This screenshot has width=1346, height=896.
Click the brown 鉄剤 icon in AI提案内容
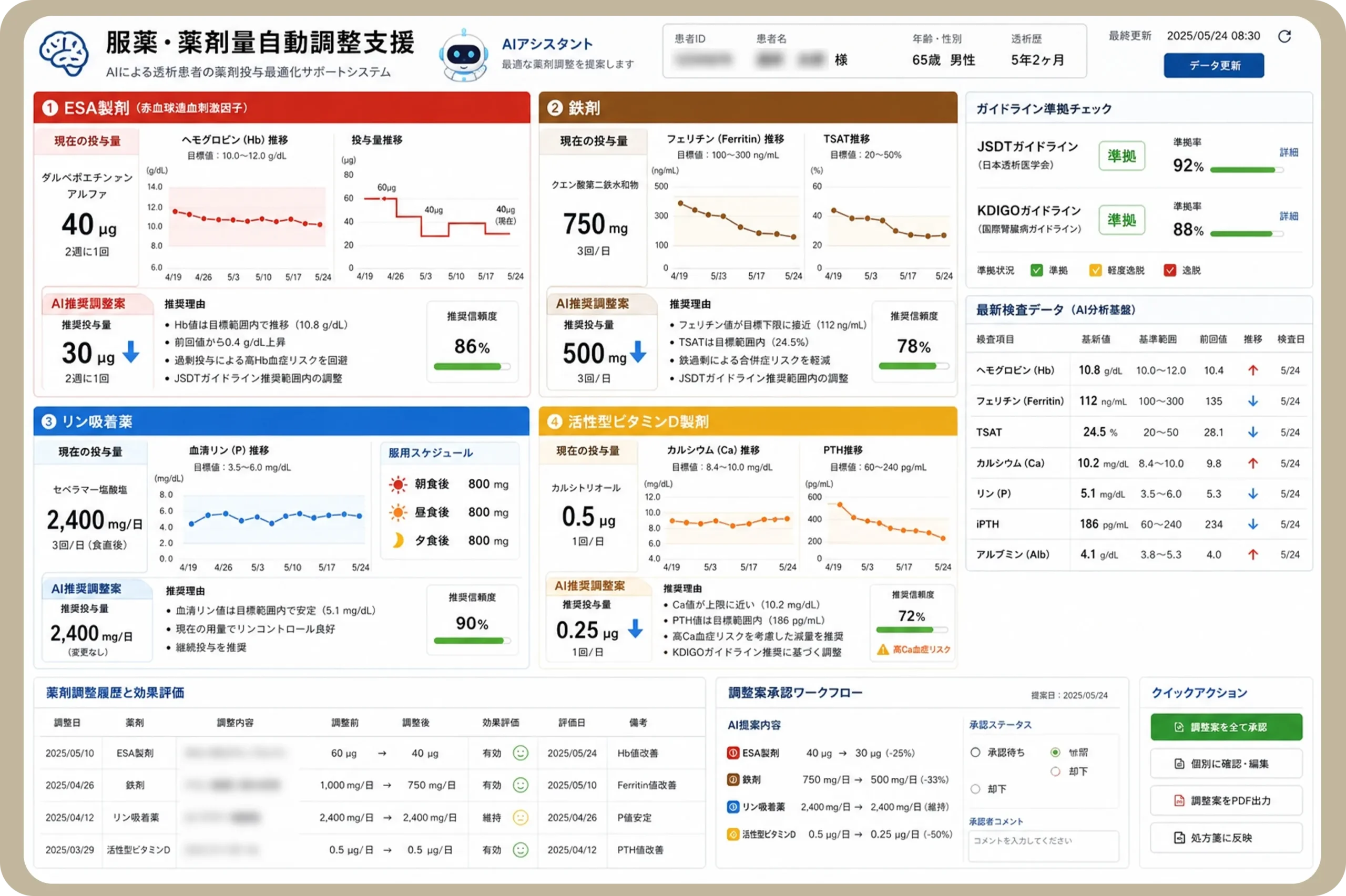[x=733, y=779]
